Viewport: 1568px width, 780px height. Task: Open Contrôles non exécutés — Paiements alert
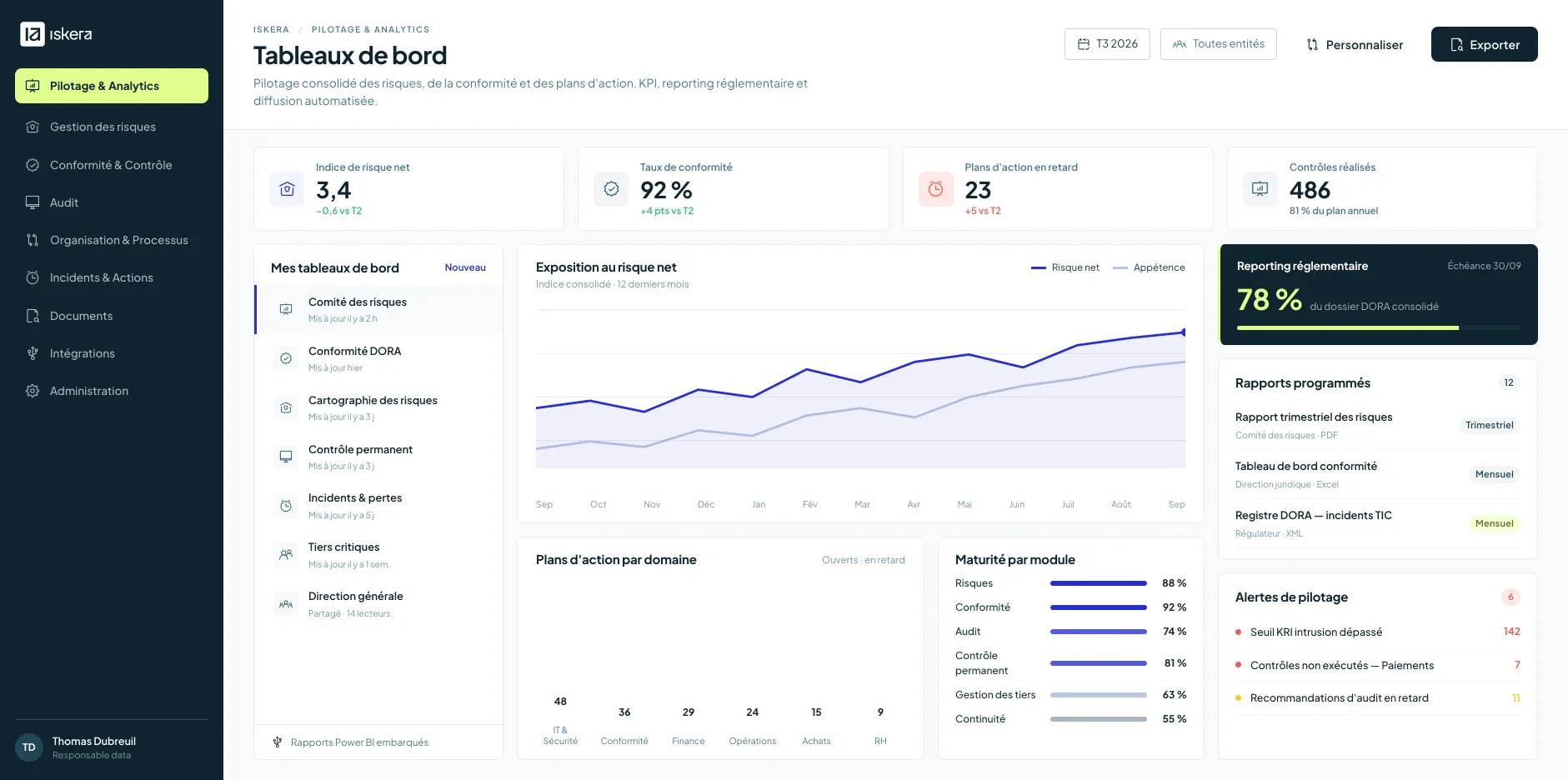point(1378,665)
